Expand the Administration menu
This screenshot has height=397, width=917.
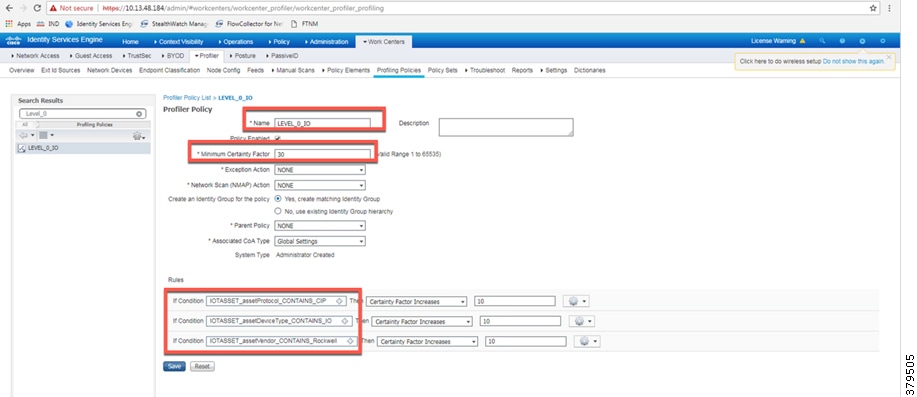pos(326,42)
